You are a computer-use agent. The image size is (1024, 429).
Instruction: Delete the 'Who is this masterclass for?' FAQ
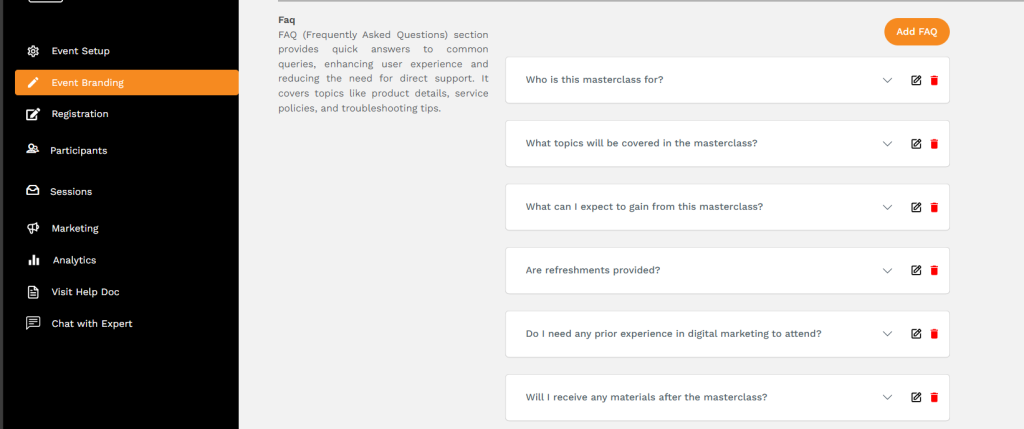(934, 80)
